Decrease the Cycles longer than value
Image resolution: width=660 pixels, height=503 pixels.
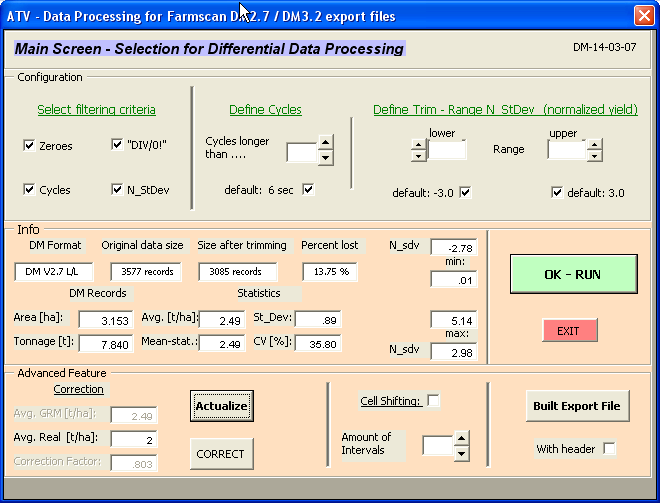point(325,158)
